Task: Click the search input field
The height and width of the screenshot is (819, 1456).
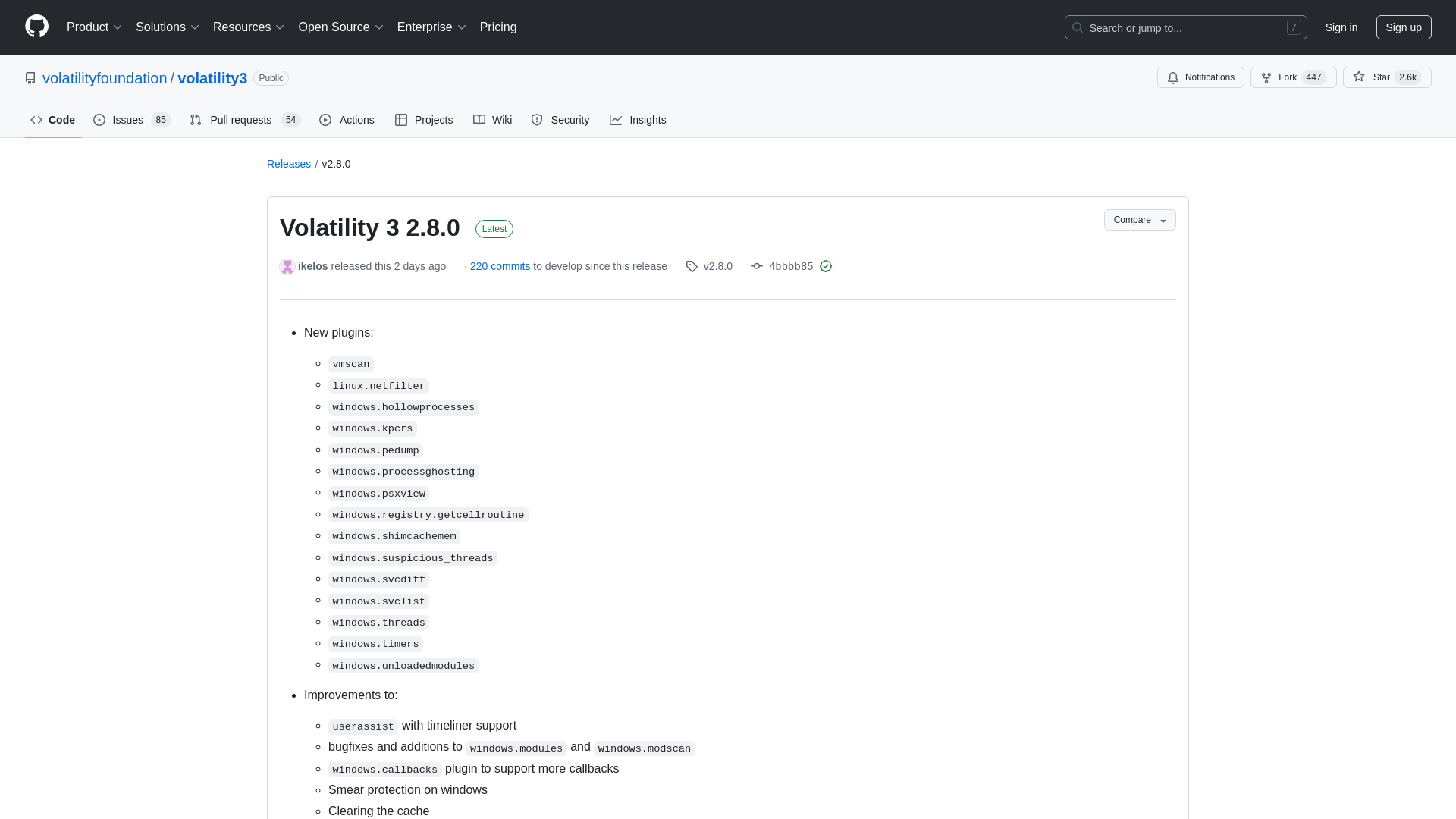Action: pyautogui.click(x=1185, y=27)
